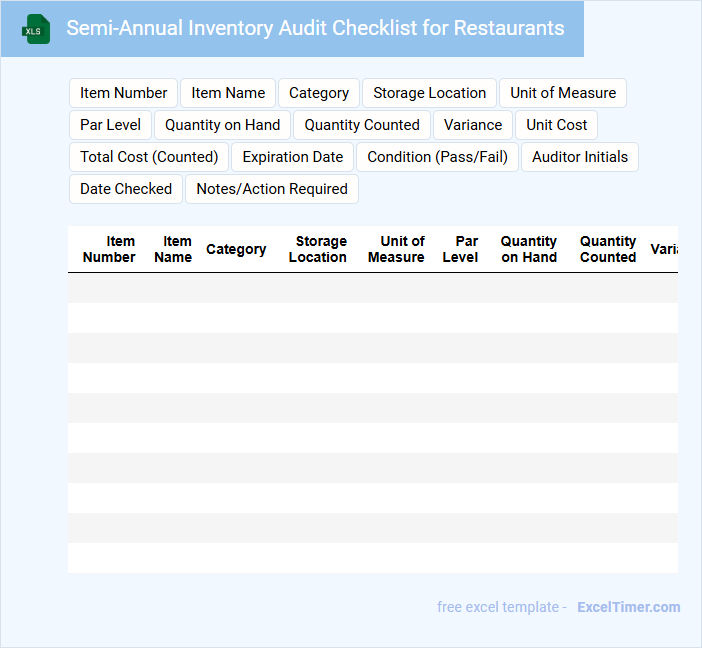
Task: Click the Category tag chip
Action: coord(319,93)
